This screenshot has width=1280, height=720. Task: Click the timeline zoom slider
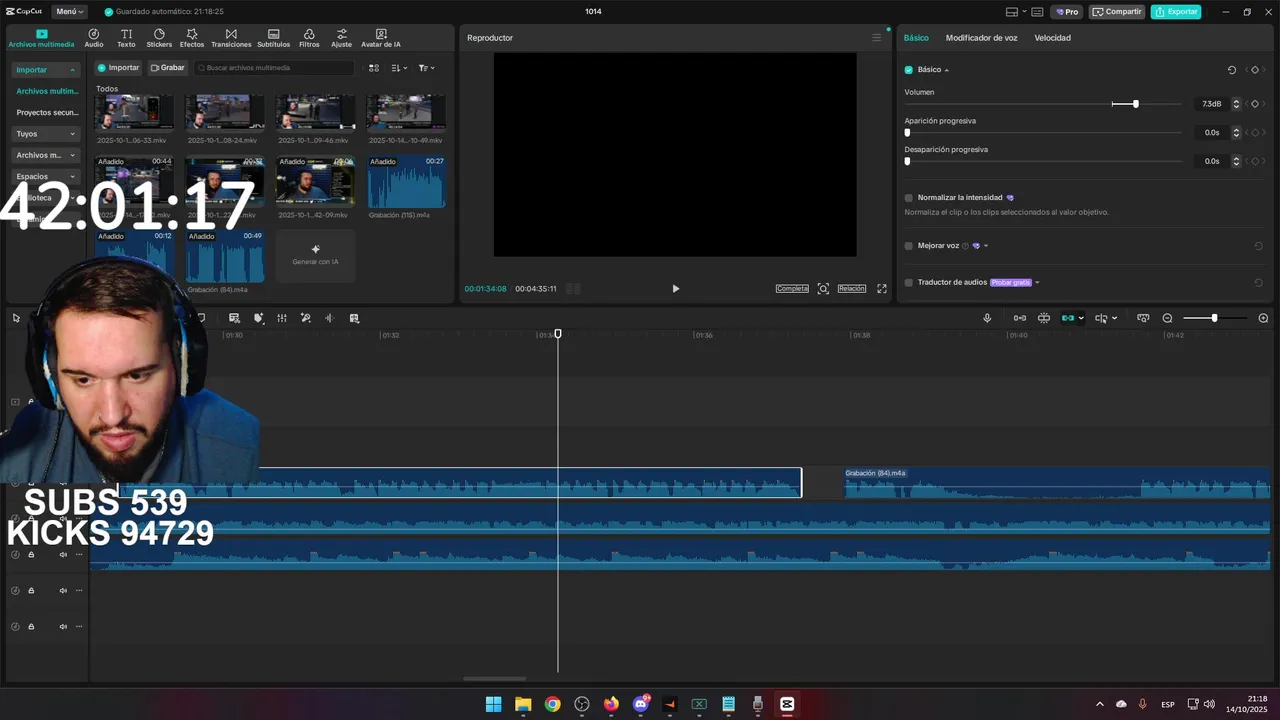[1214, 318]
